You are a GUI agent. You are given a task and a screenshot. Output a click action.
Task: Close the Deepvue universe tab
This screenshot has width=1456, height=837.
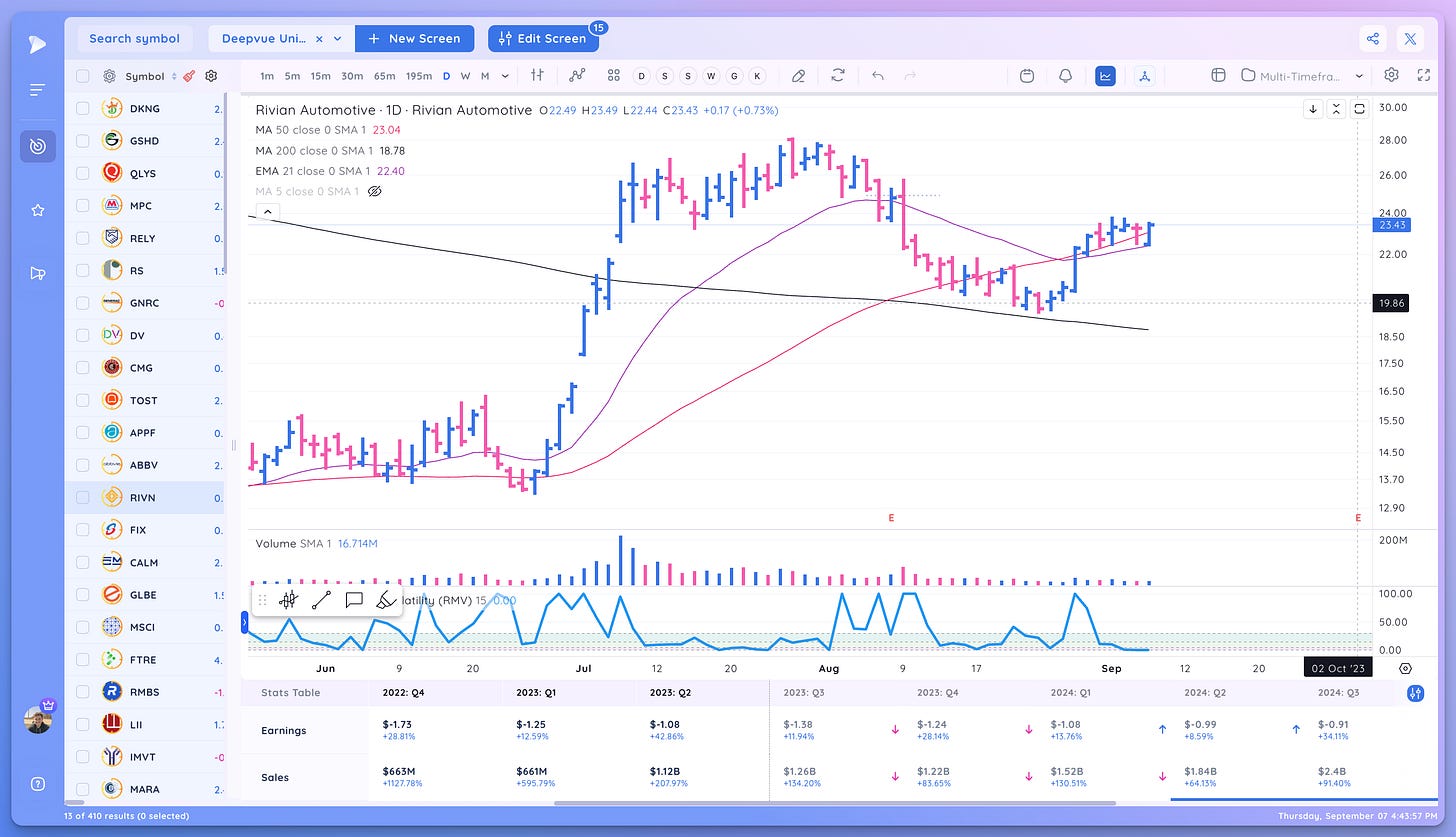point(319,39)
